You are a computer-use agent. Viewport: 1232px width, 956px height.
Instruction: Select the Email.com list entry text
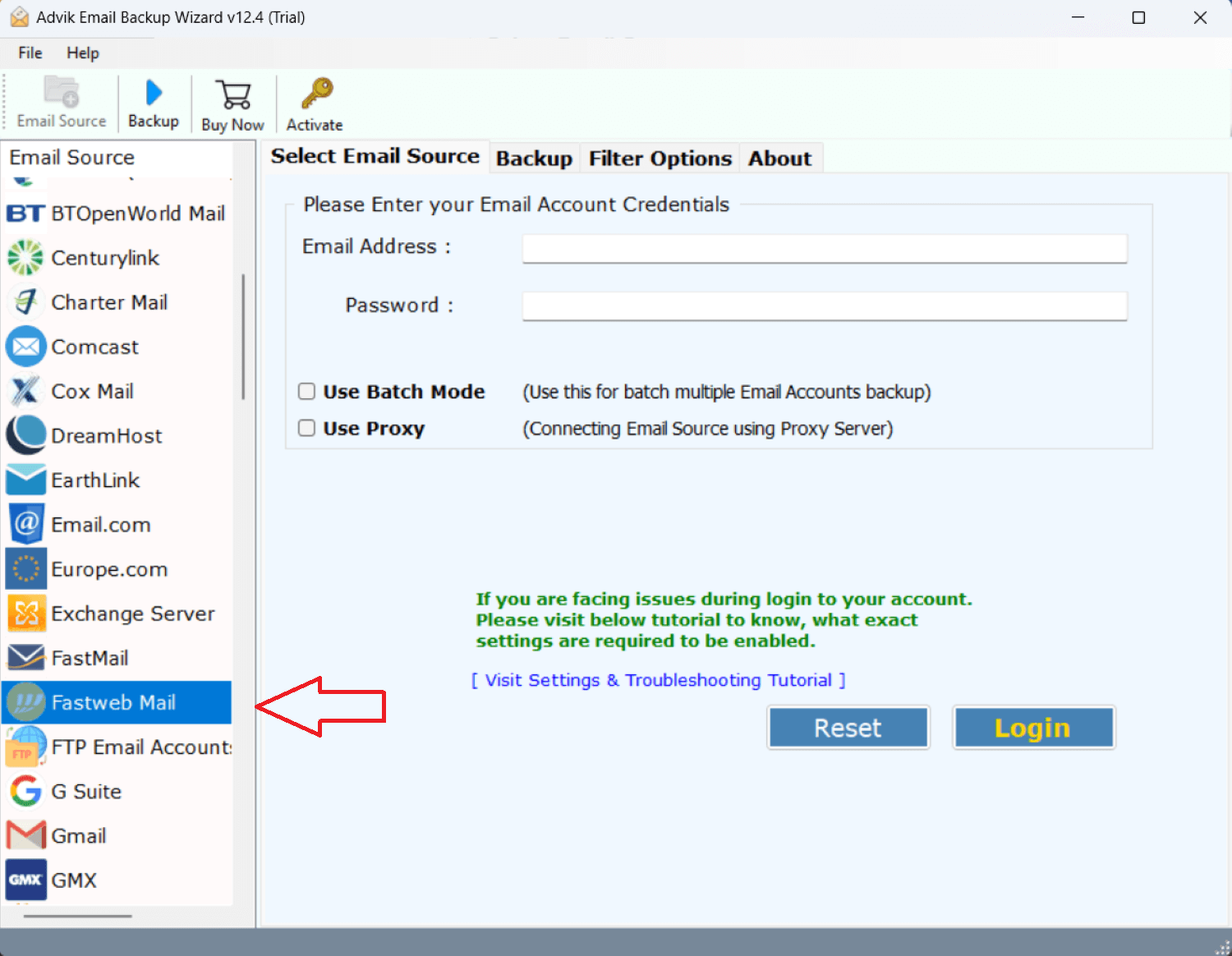pos(101,524)
